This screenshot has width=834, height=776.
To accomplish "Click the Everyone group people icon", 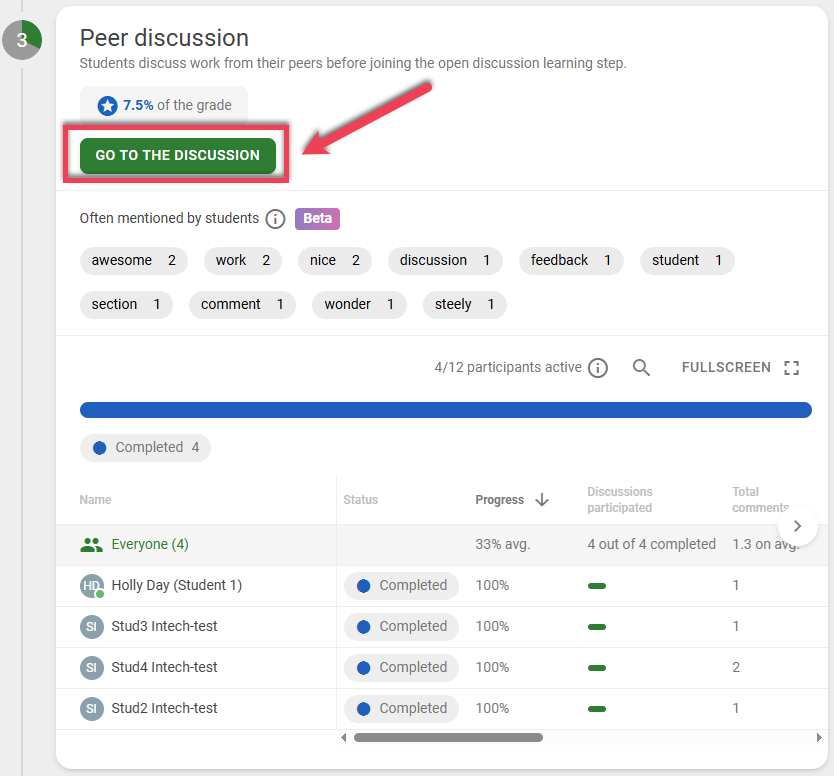I will (93, 544).
